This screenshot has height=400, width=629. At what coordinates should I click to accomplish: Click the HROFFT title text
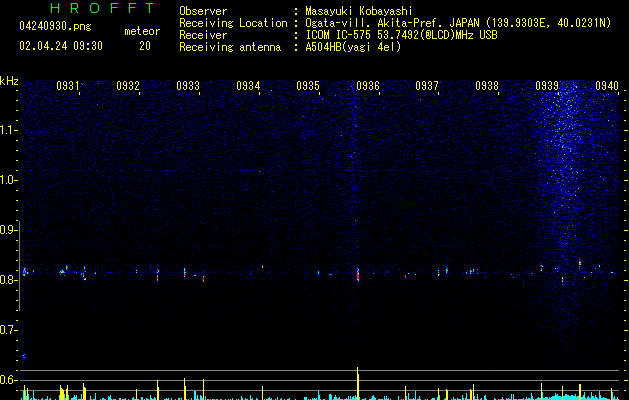[x=102, y=8]
